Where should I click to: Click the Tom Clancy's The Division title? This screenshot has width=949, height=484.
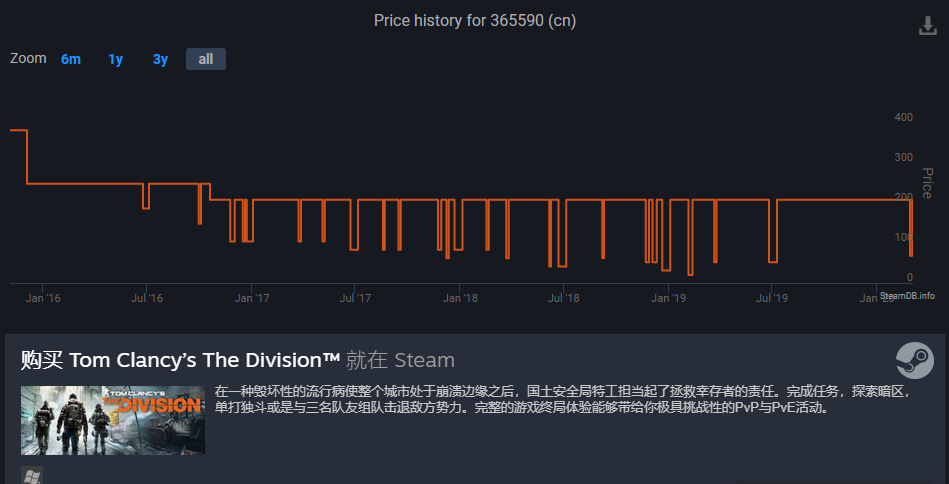tap(205, 360)
